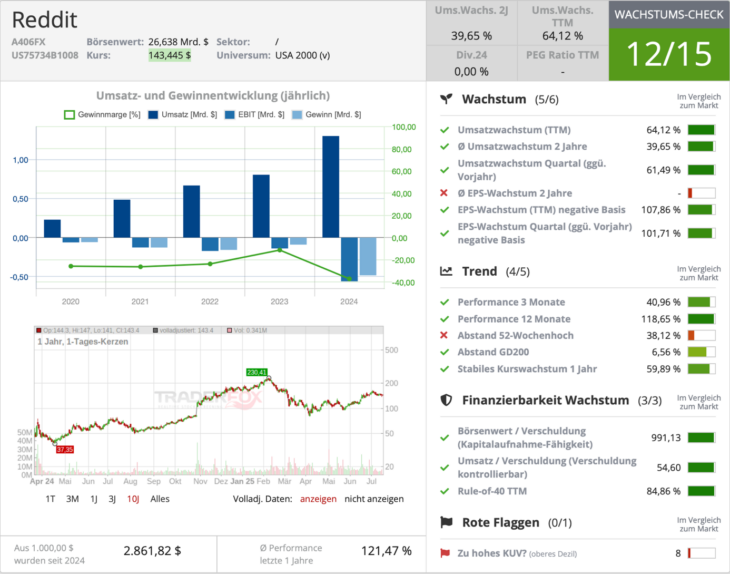Viewport: 730px width, 574px height.
Task: Click the Abstand 52-Wochenhoch metric label
Action: coord(515,335)
